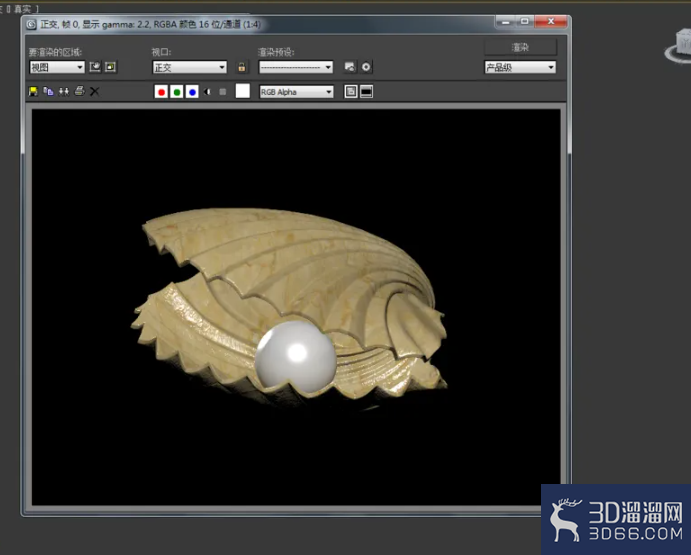Clone the rendered frame window
The image size is (691, 555).
[x=64, y=91]
